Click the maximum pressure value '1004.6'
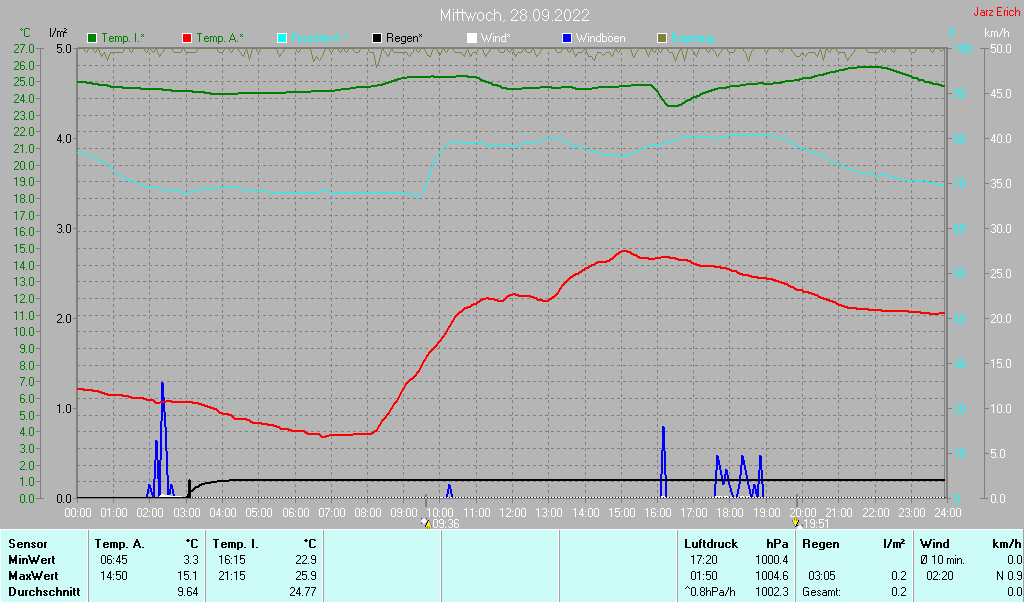 point(773,577)
